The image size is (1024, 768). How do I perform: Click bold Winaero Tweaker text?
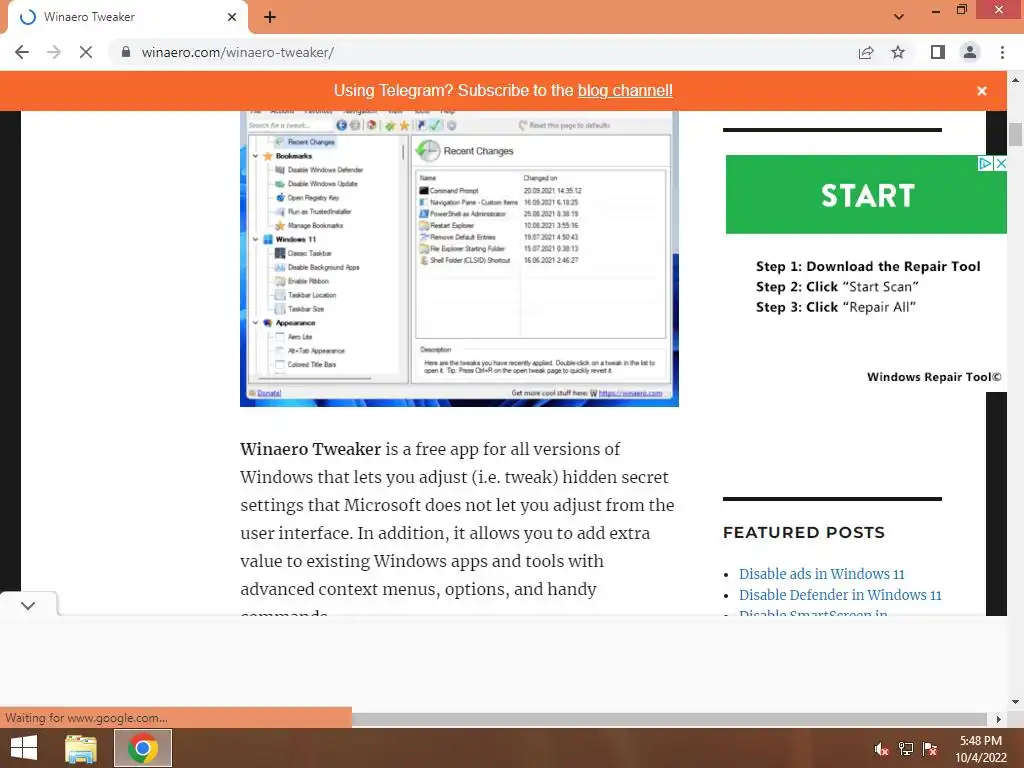pos(310,449)
